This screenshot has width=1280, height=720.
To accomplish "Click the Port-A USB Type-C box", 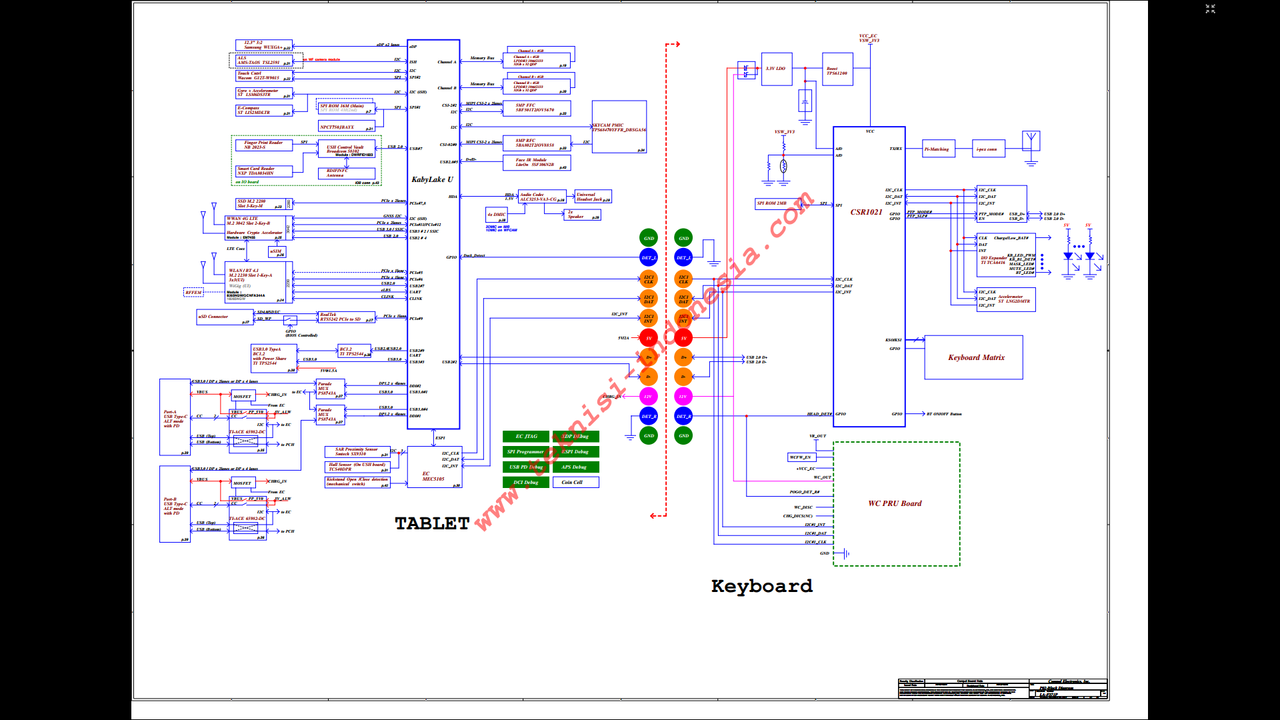I will pos(175,419).
